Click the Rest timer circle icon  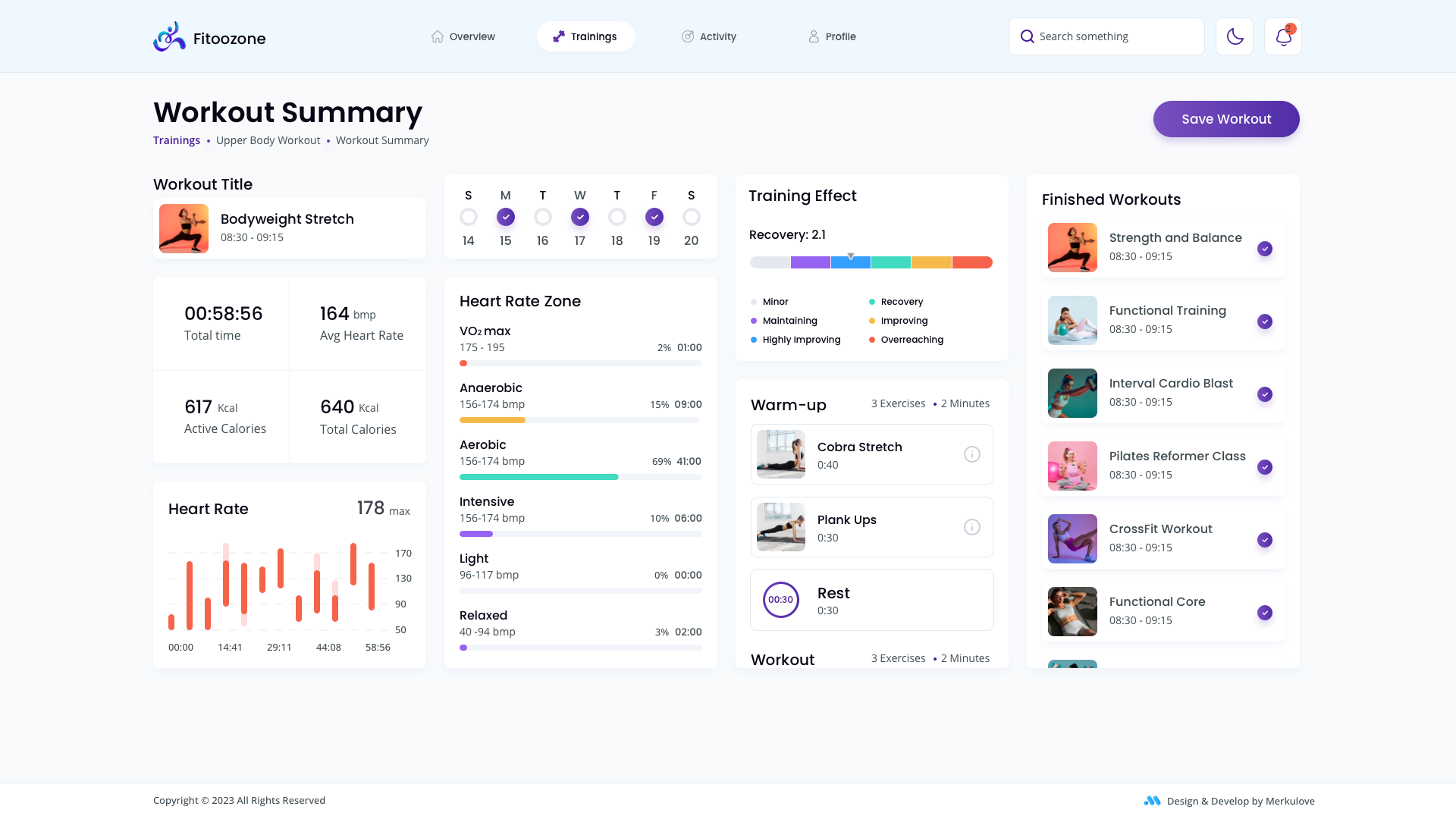[x=780, y=599]
